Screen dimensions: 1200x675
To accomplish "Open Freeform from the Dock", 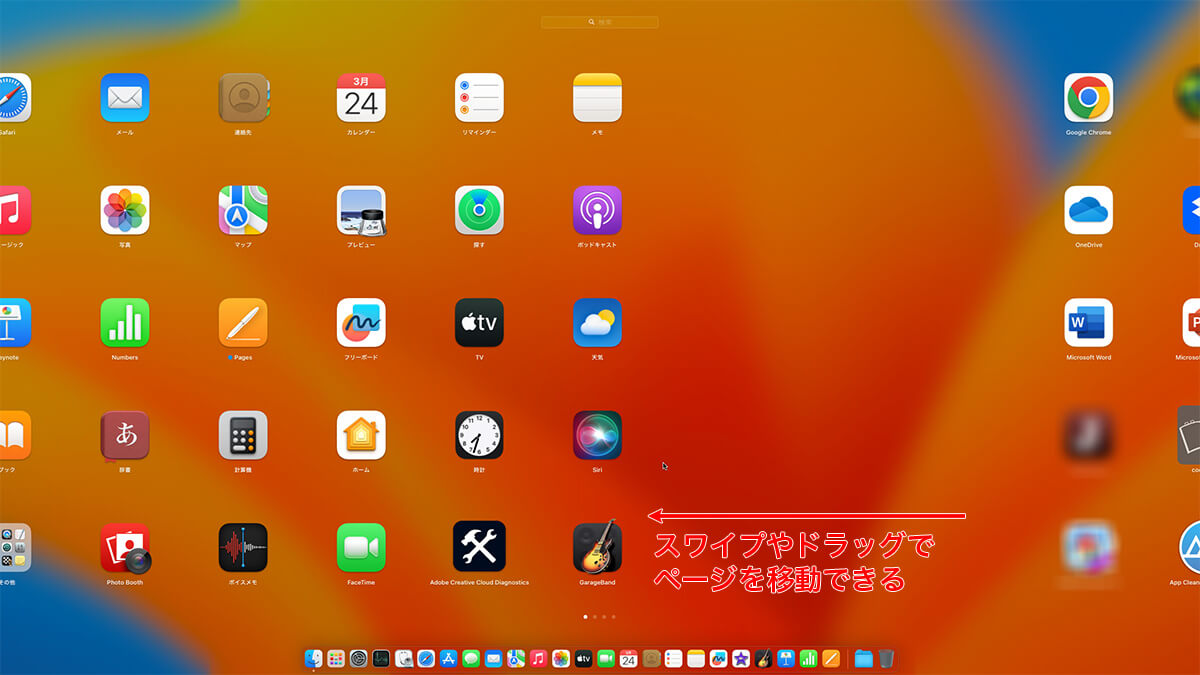I will 718,658.
